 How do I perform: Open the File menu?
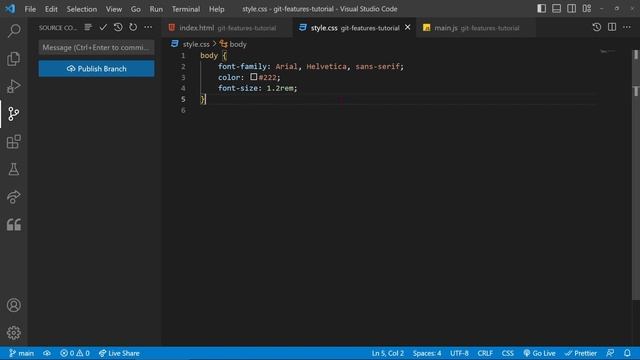coord(30,9)
